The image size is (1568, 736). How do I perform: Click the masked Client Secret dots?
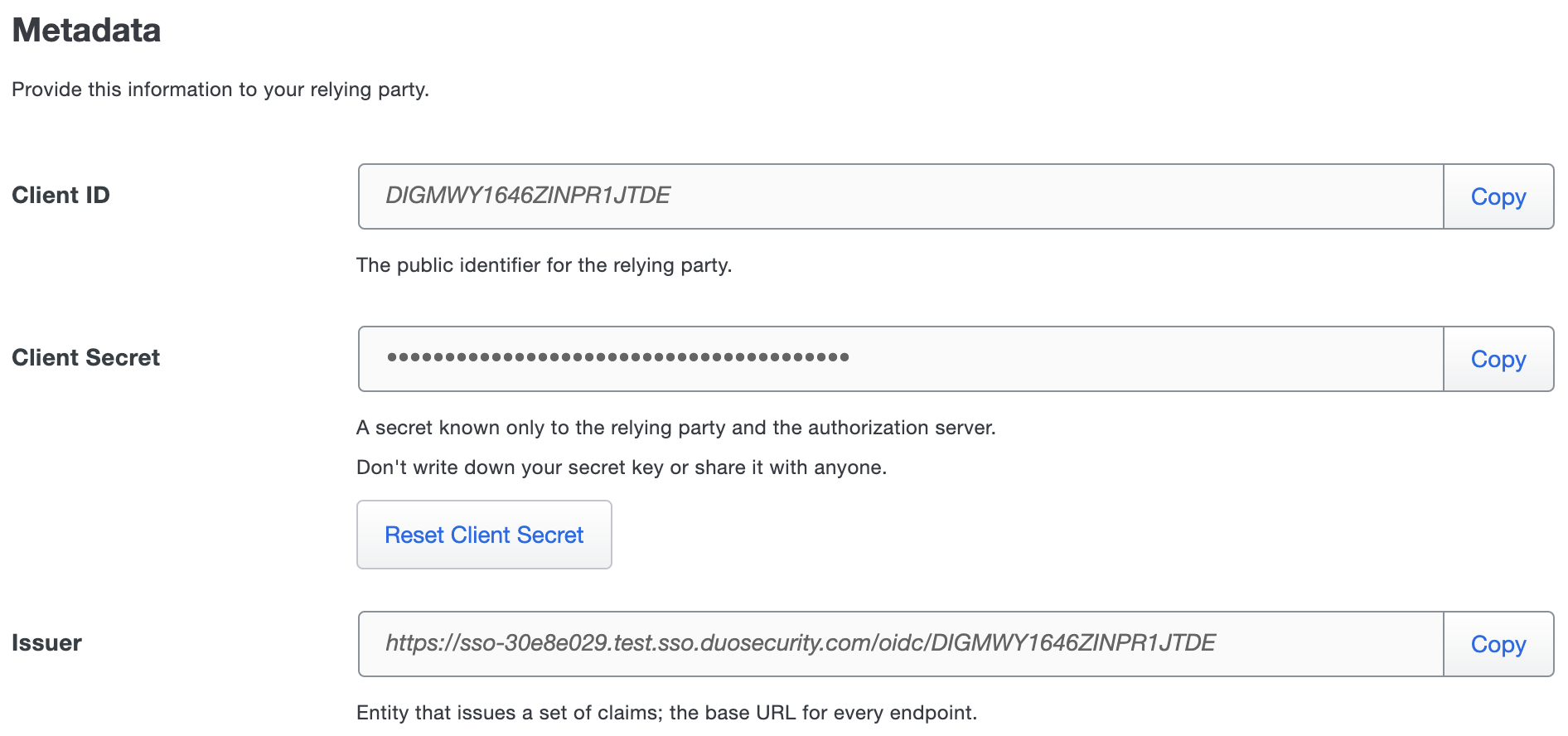coord(617,356)
